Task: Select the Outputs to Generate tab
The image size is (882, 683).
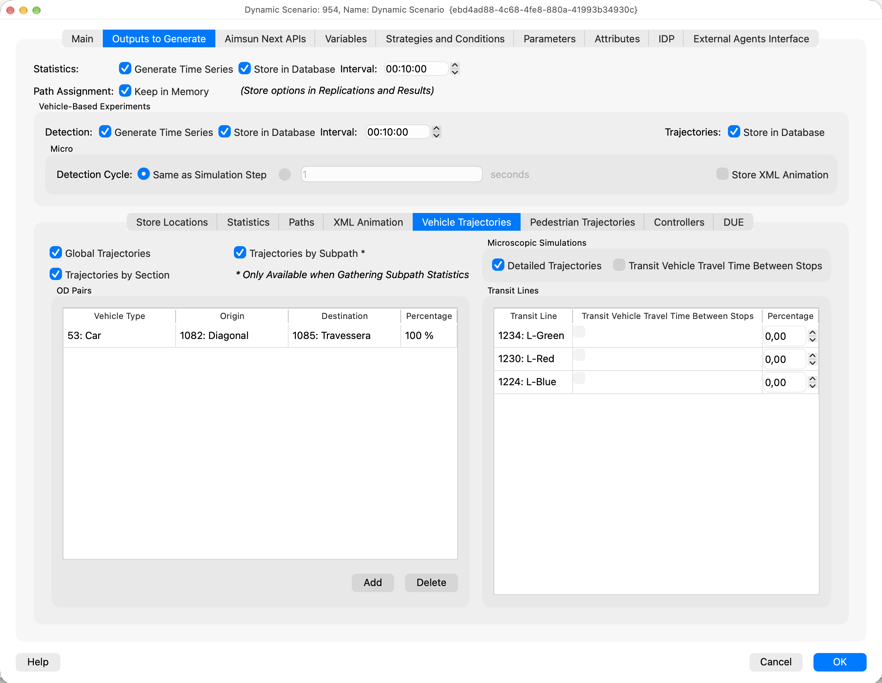Action: (159, 39)
